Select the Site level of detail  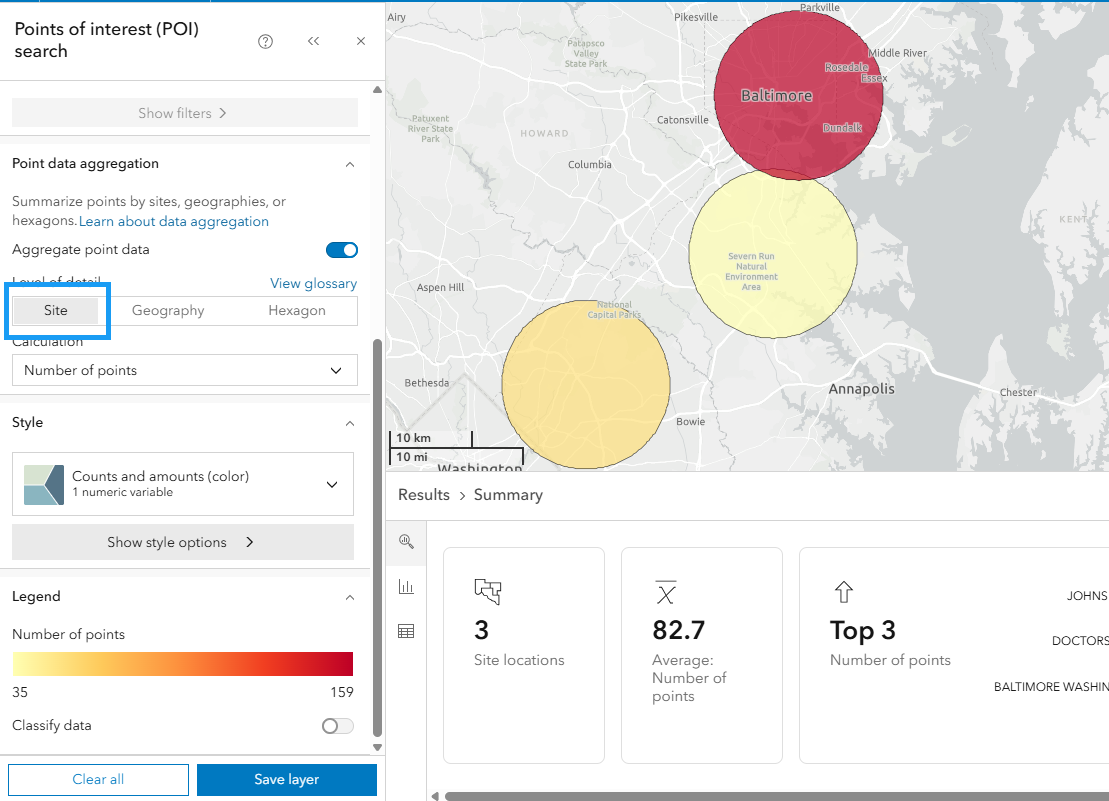pyautogui.click(x=56, y=311)
